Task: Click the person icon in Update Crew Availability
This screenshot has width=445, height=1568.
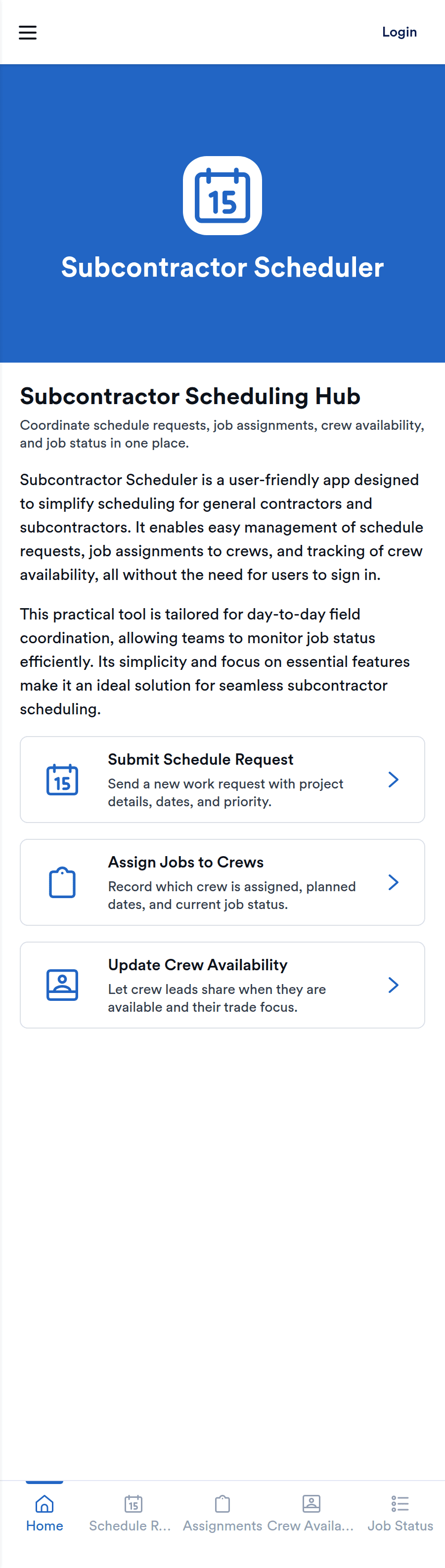Action: click(x=62, y=985)
